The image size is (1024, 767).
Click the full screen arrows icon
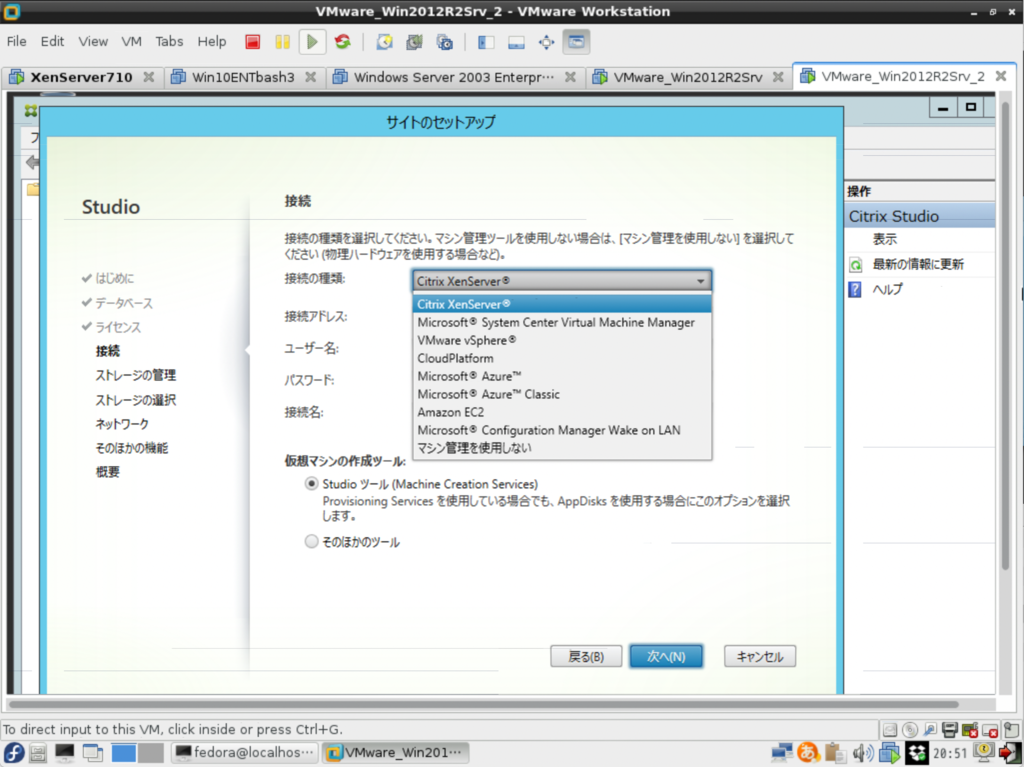click(546, 42)
